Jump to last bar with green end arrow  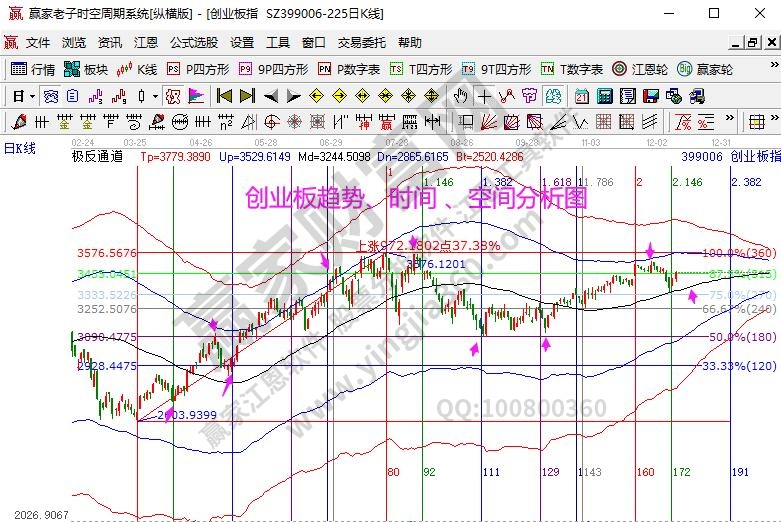tap(246, 96)
